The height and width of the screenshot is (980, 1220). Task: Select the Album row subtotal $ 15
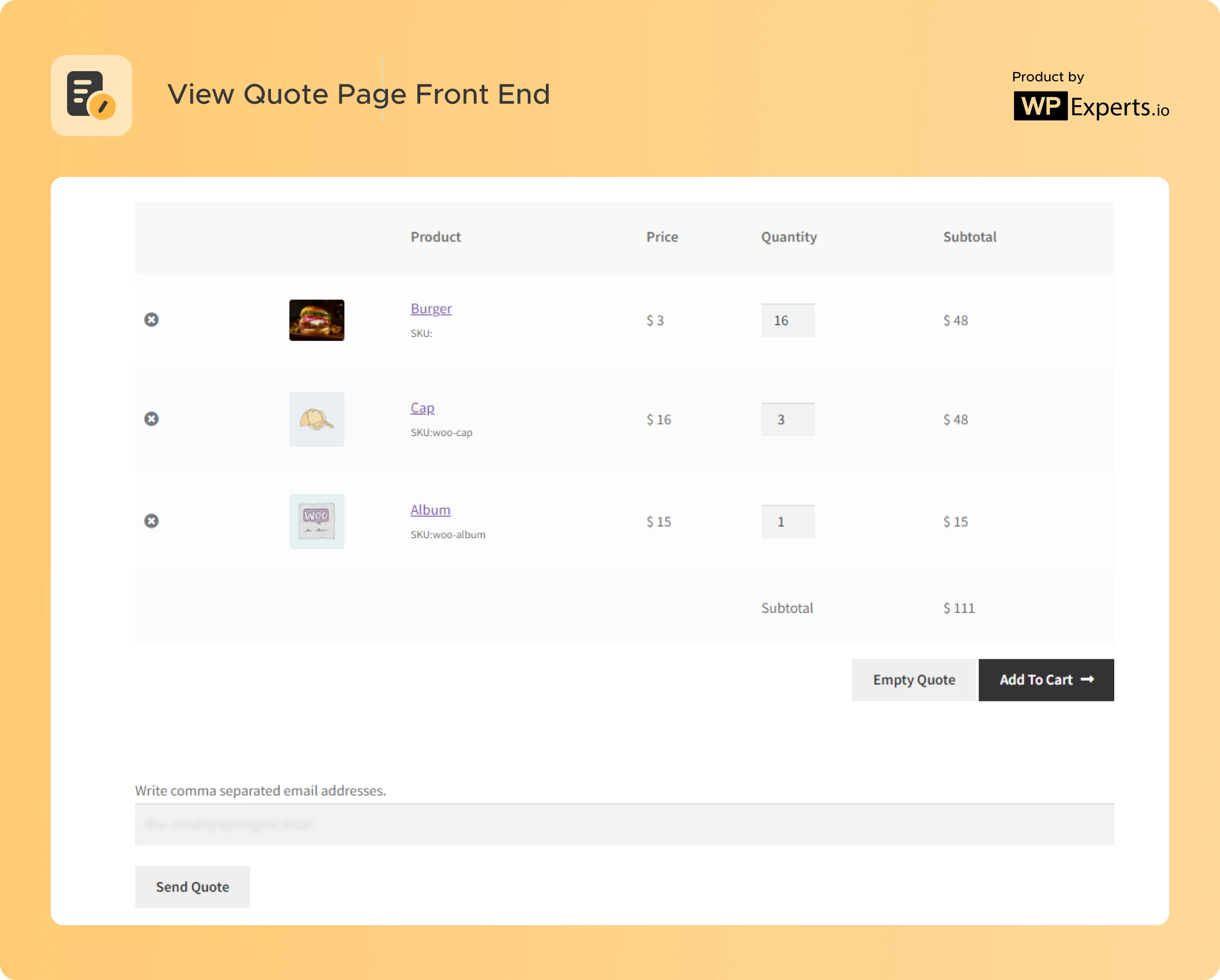tap(956, 521)
